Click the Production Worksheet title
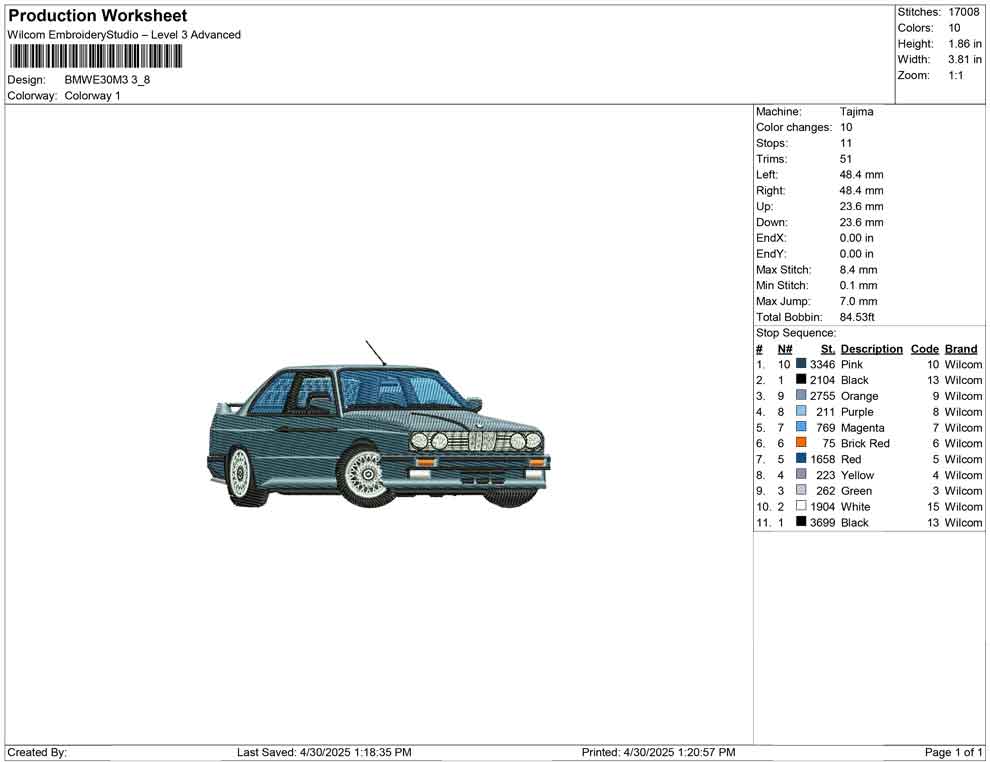 (x=97, y=16)
